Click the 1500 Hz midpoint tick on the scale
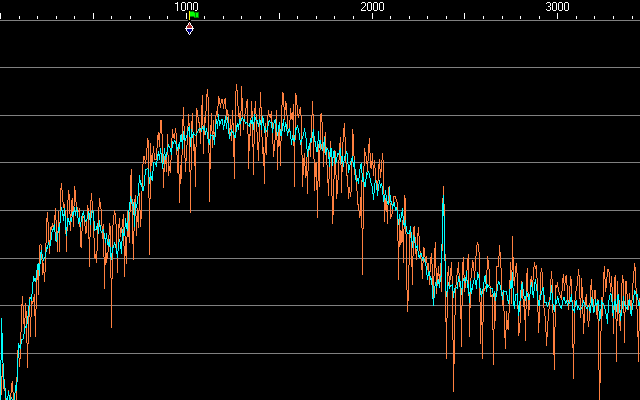 (279, 16)
